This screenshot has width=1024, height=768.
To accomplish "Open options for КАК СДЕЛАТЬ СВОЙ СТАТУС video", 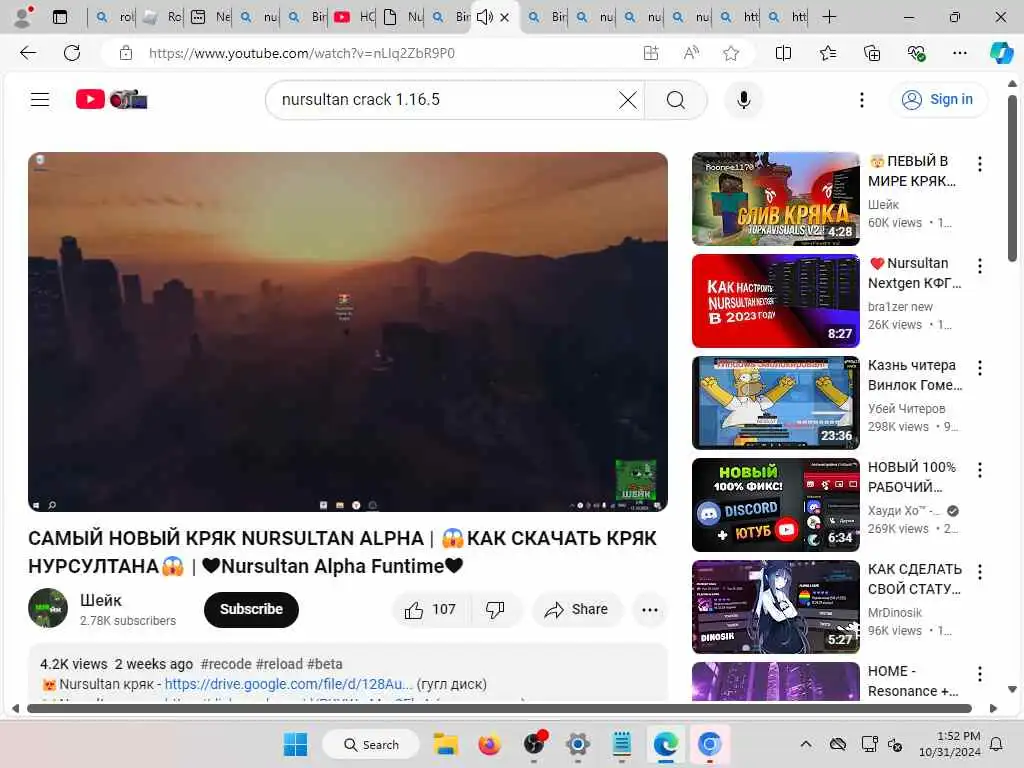I will click(x=980, y=571).
